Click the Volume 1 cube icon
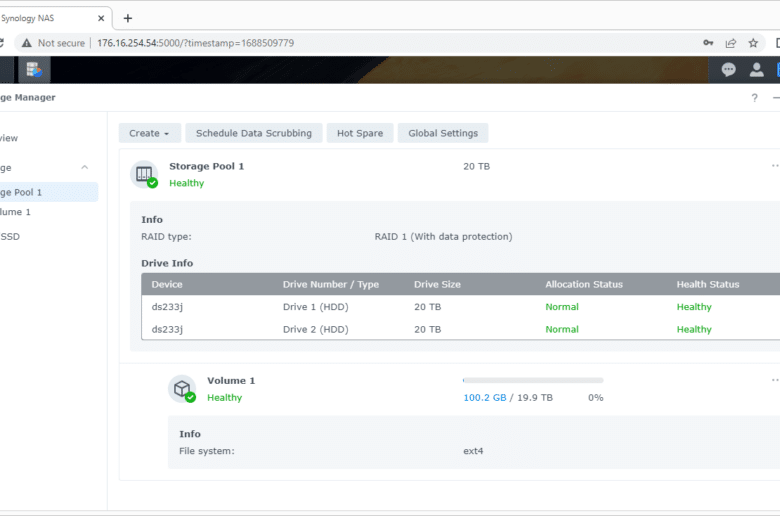780x516 pixels. click(182, 389)
